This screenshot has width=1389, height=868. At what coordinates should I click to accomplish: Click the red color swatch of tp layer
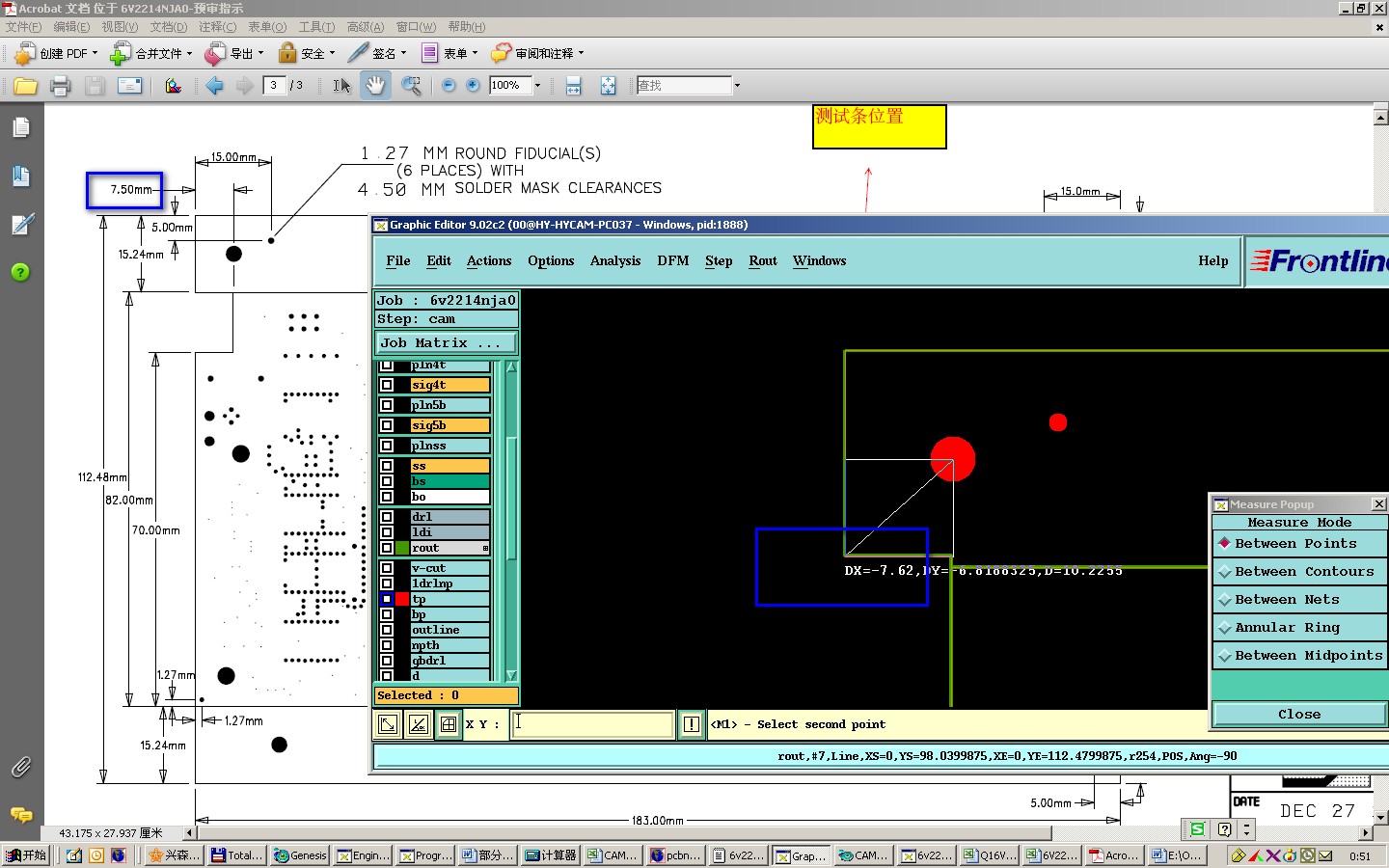pyautogui.click(x=402, y=599)
